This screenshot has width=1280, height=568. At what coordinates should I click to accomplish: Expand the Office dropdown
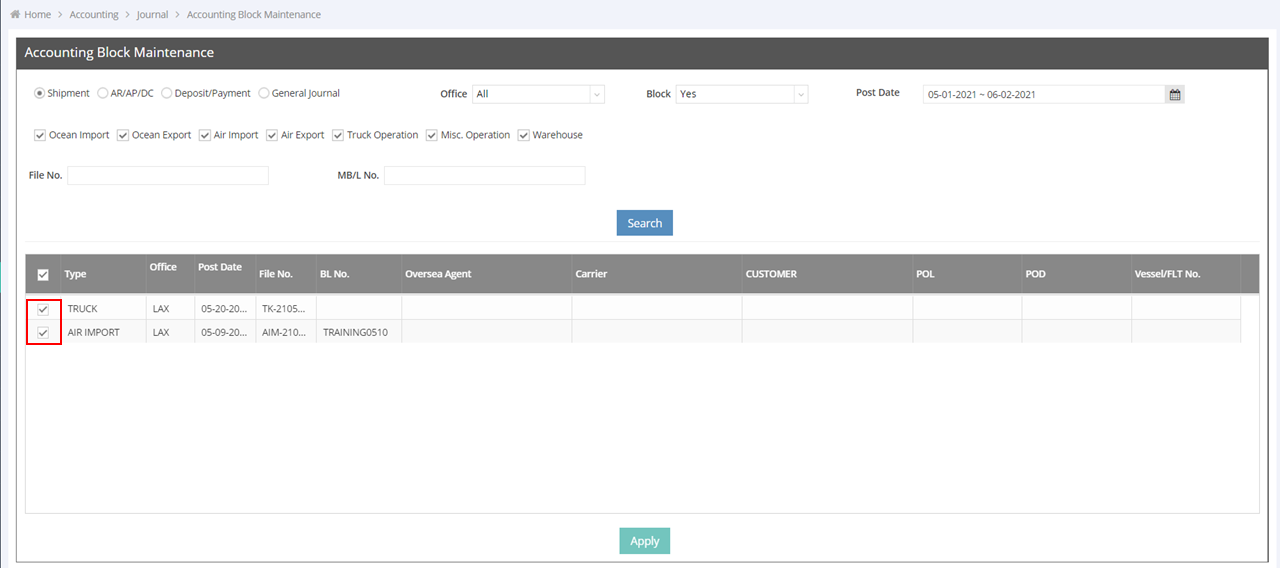[539, 94]
